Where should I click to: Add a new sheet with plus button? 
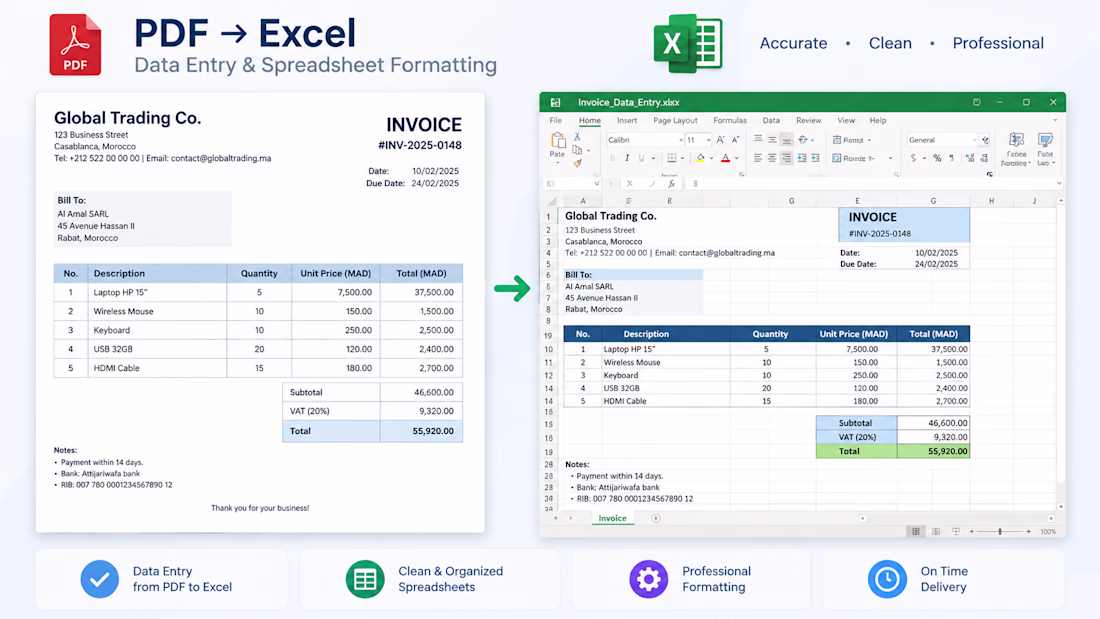pyautogui.click(x=655, y=518)
